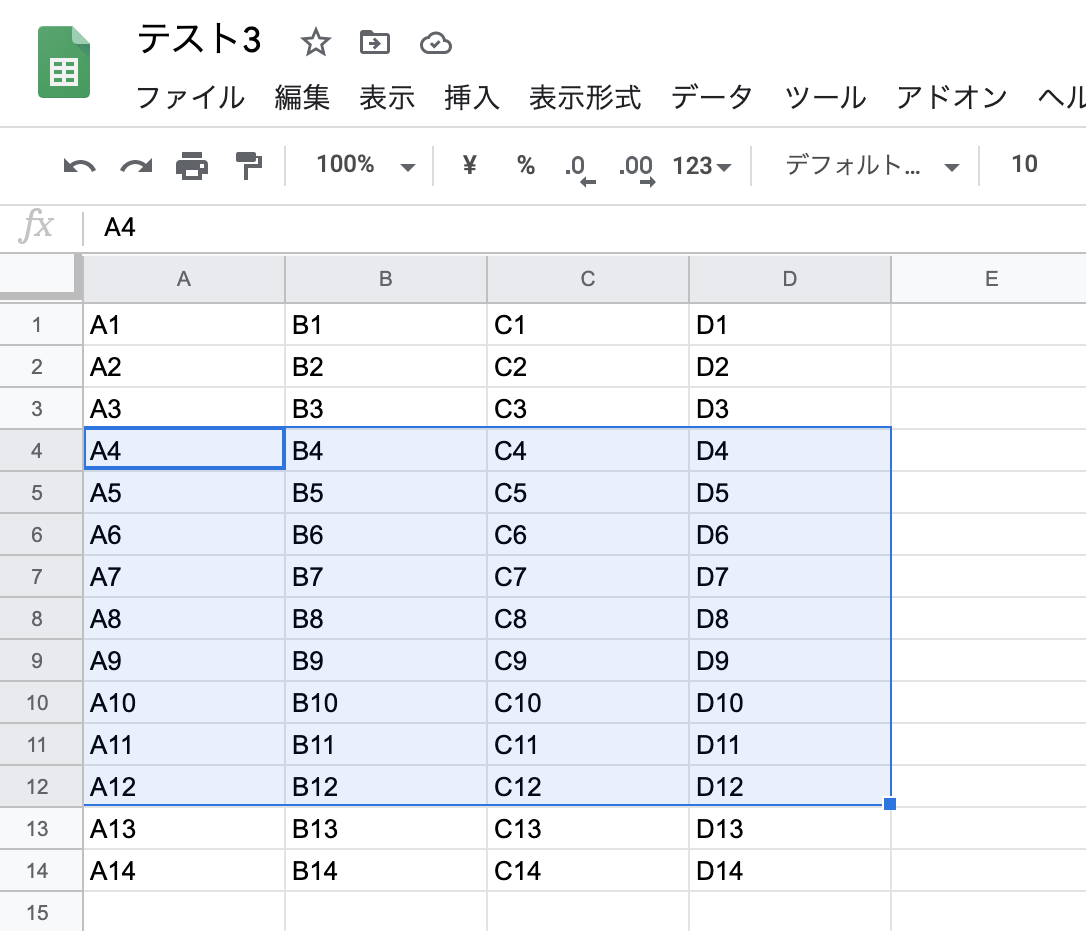Apply percent number format
The width and height of the screenshot is (1086, 931).
526,165
